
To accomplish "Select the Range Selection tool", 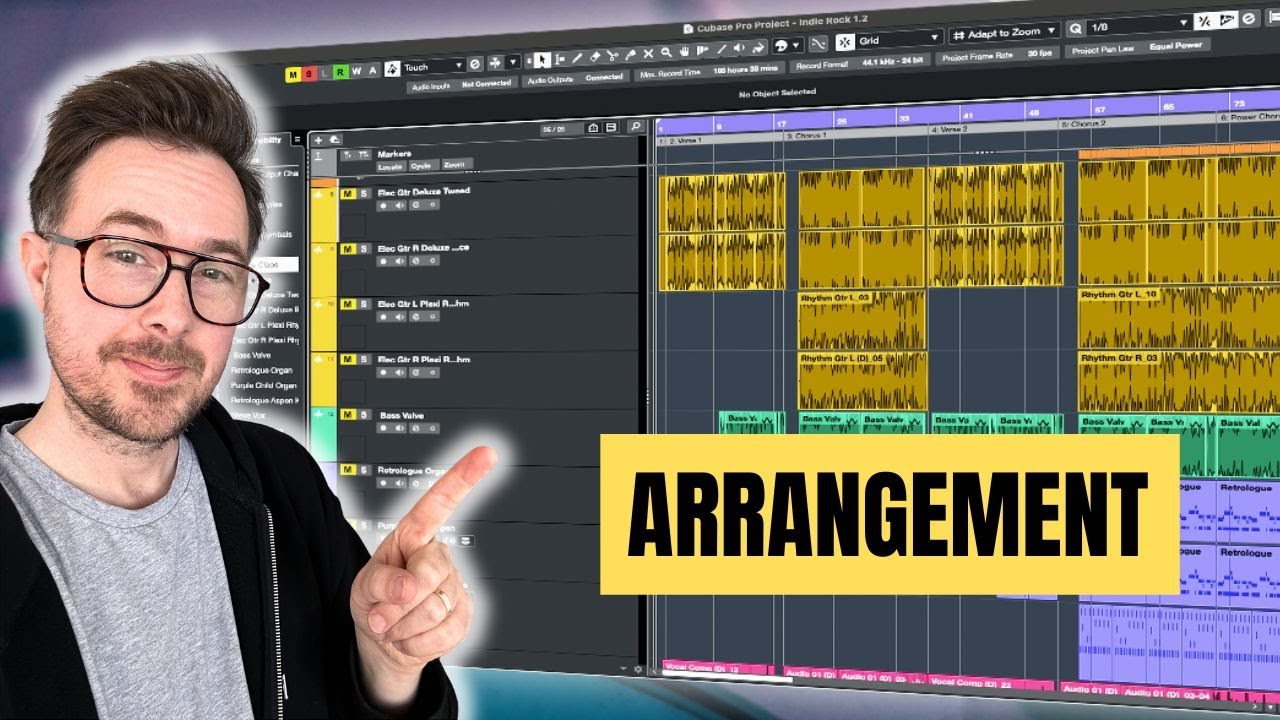I will (559, 59).
